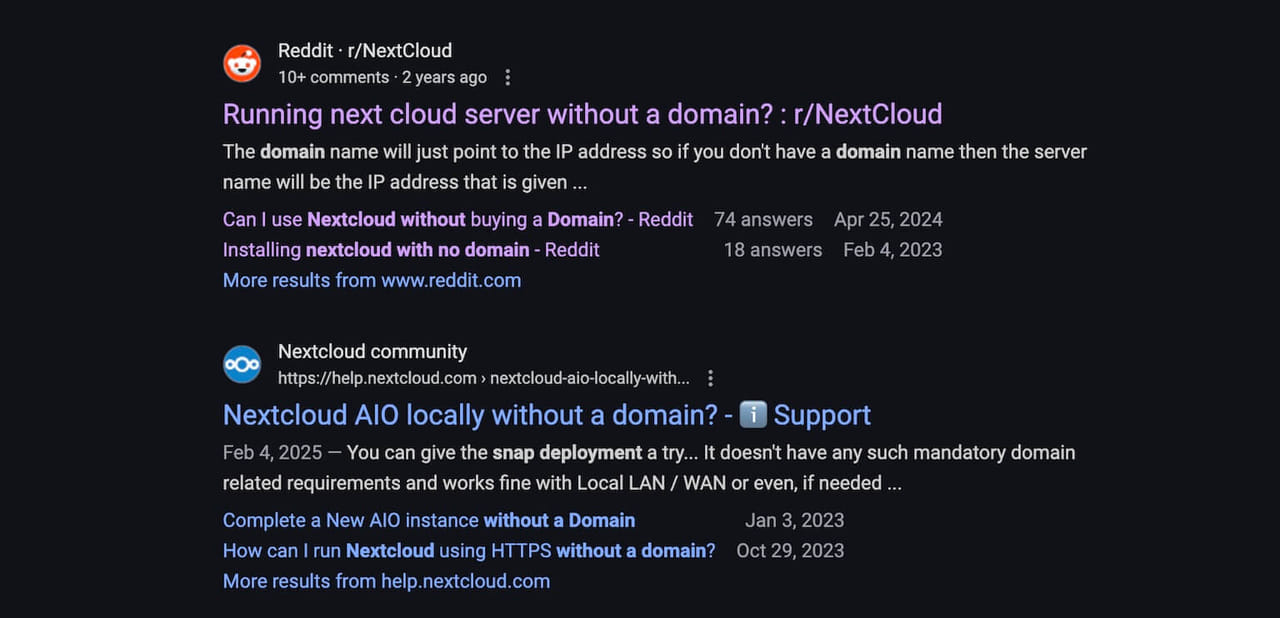This screenshot has width=1280, height=618.
Task: Click the Reddit logo favicon
Action: 241,64
